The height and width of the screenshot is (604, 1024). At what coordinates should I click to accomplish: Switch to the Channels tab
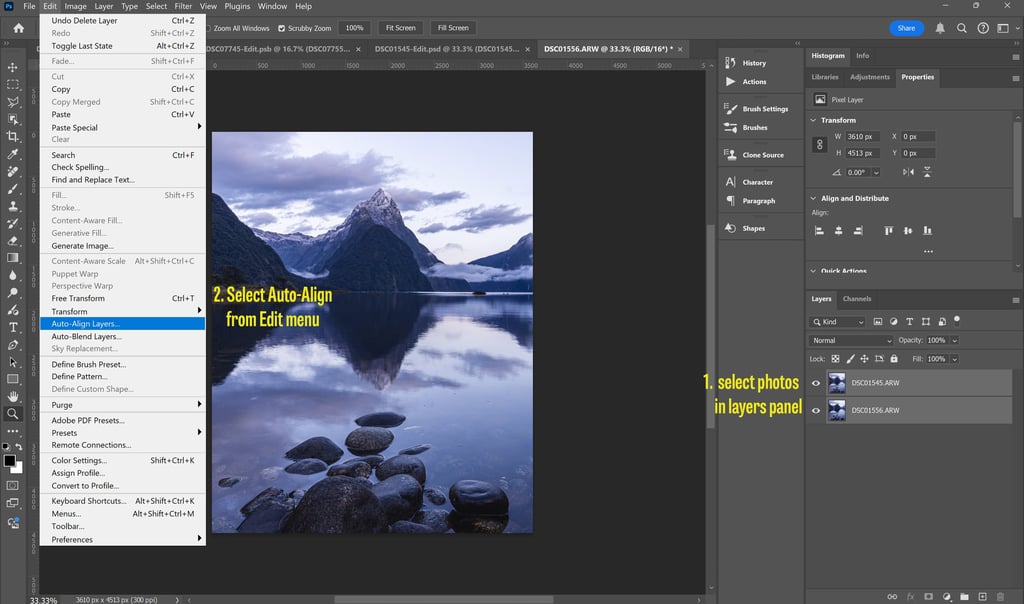pos(857,299)
